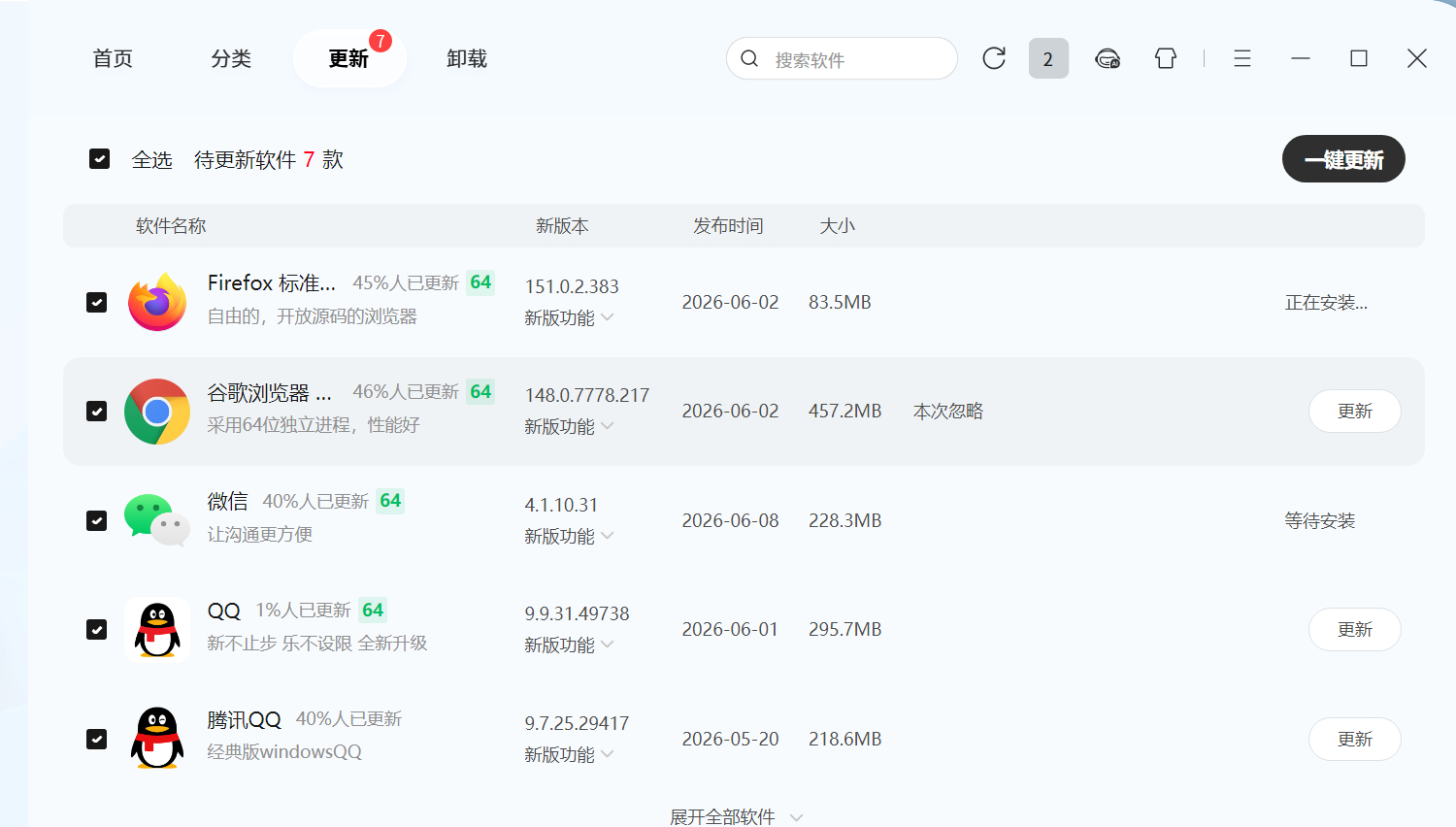
Task: Click version text 148.0.7778.217
Action: tap(587, 396)
